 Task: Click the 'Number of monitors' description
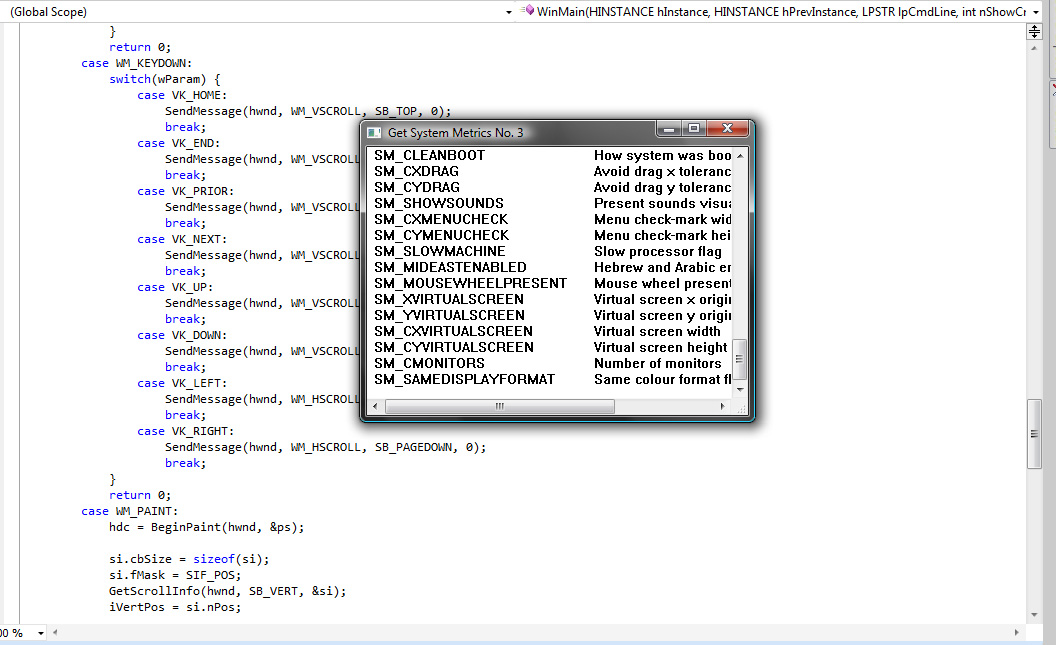pos(657,364)
